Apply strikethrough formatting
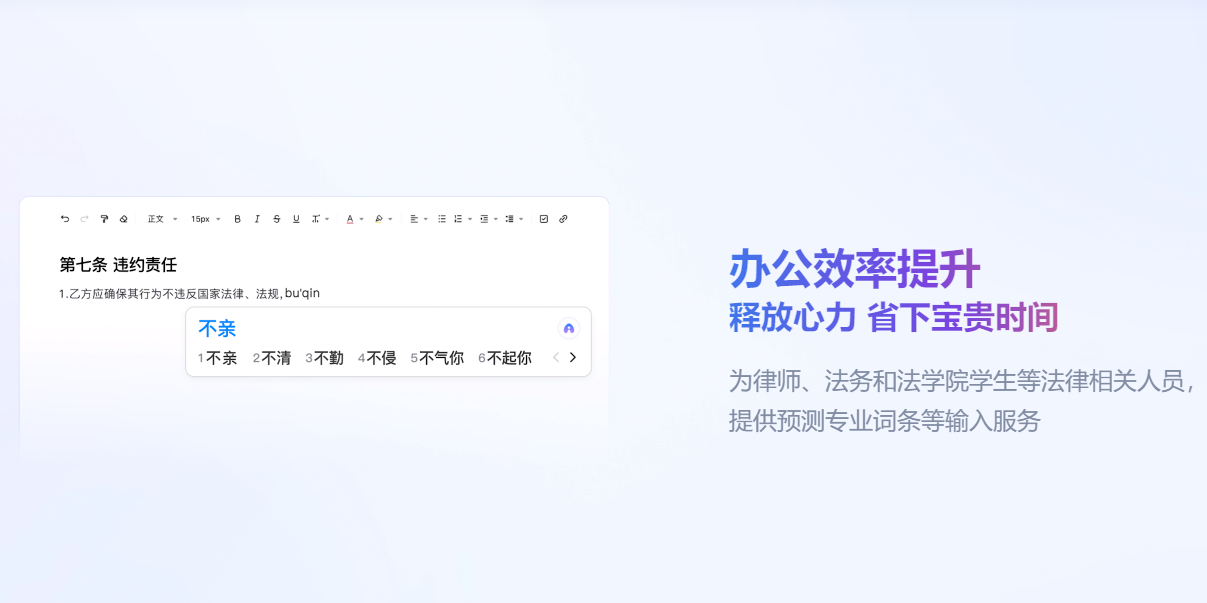1207x603 pixels. 276,219
